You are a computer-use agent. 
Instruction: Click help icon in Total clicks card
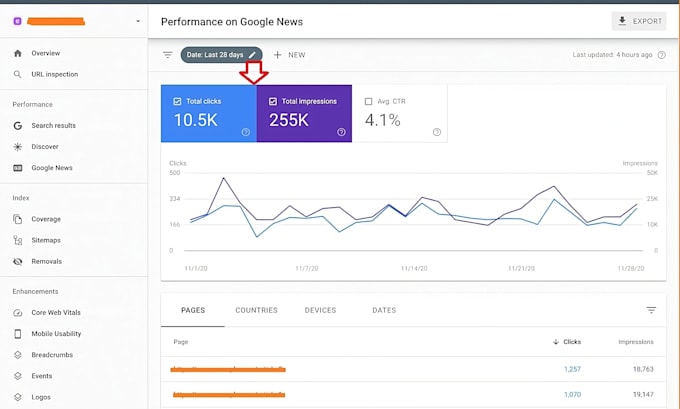tap(246, 132)
